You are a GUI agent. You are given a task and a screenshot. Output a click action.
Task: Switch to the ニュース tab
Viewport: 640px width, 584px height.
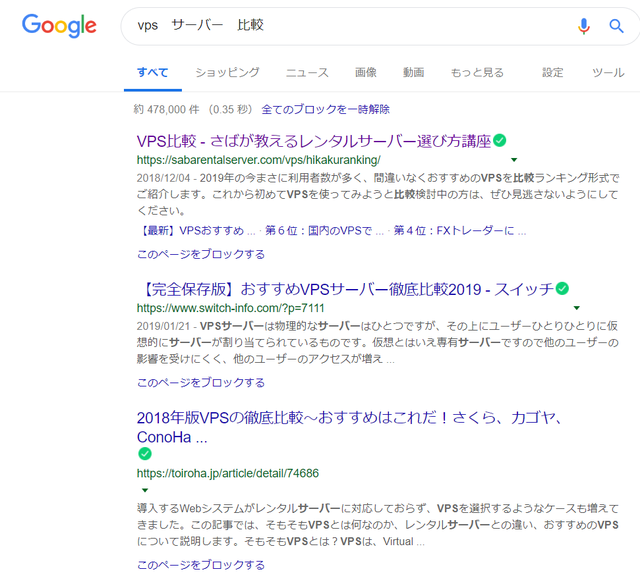(x=307, y=73)
